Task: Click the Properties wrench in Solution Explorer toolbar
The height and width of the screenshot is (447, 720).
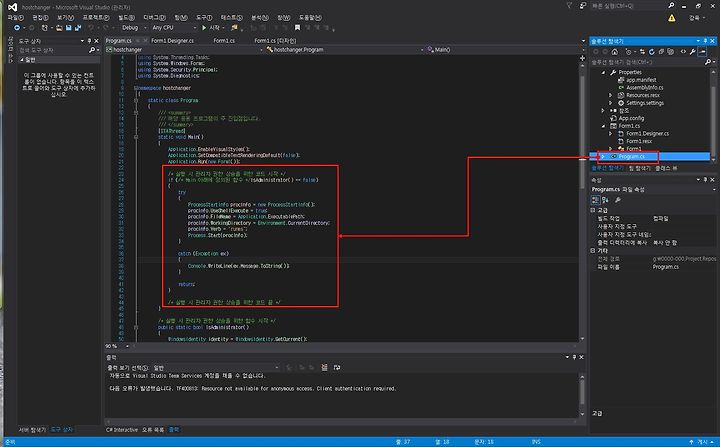Action: tap(692, 51)
